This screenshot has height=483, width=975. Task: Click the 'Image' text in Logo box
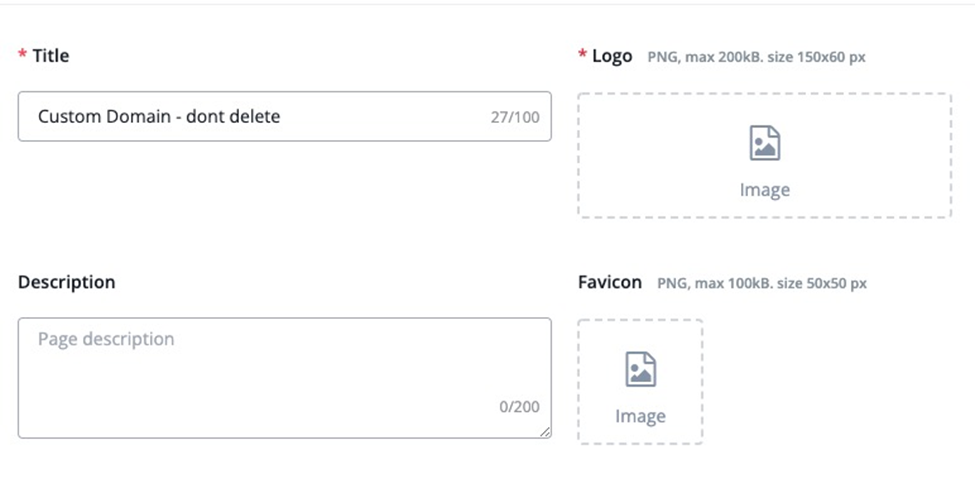764,190
